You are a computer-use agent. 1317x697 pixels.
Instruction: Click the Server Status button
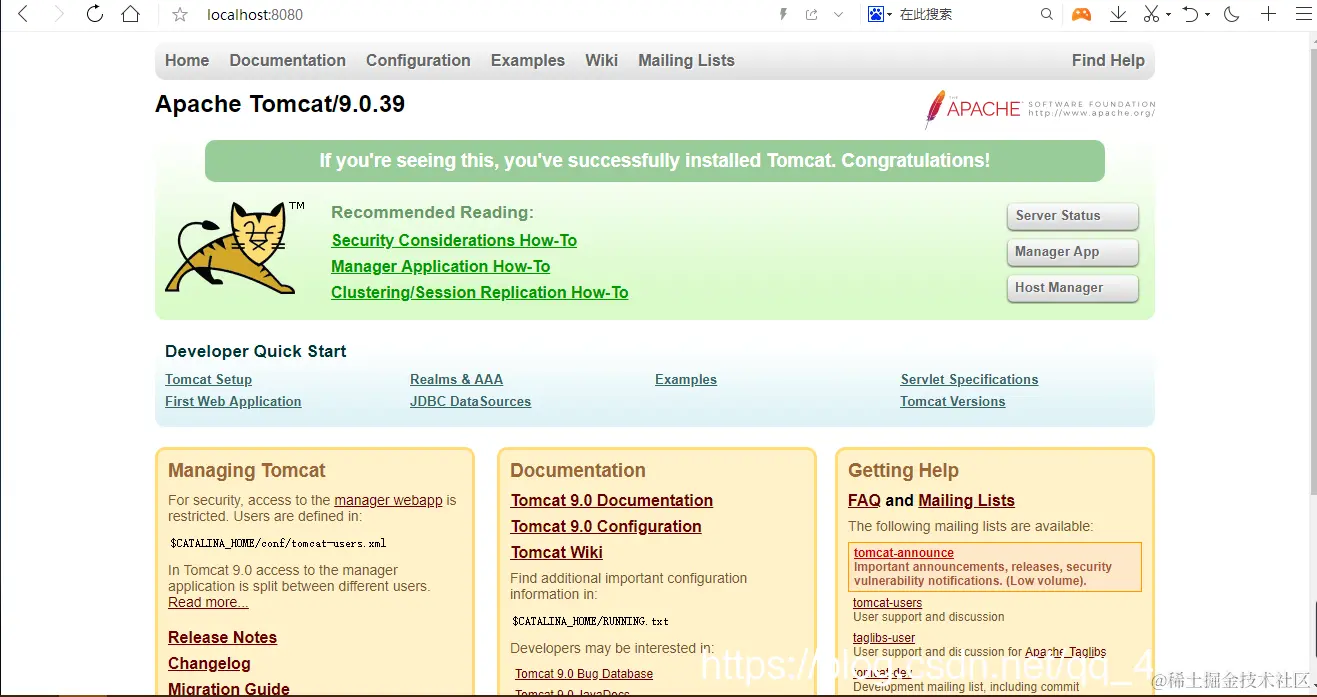tap(1072, 216)
